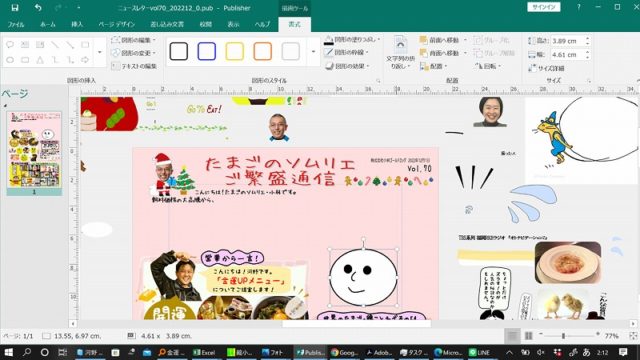Switch to the ページデザイン tab
Viewport: 640px width, 360px height.
click(116, 24)
